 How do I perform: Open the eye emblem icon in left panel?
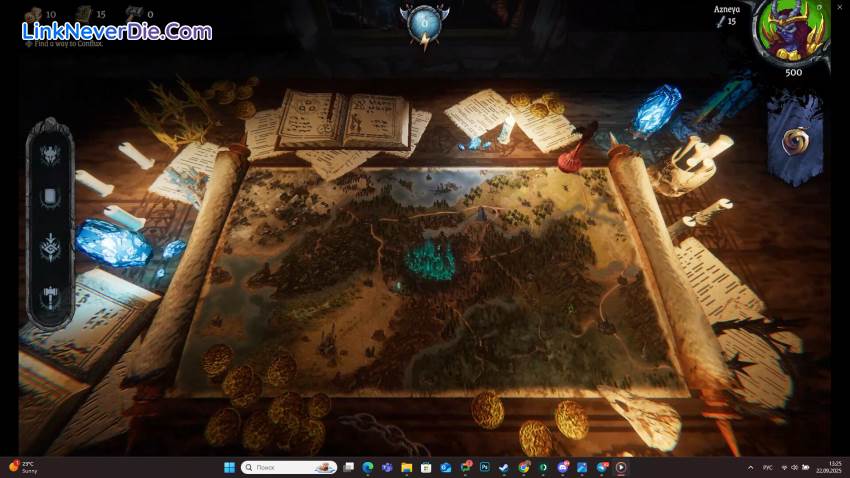point(50,247)
